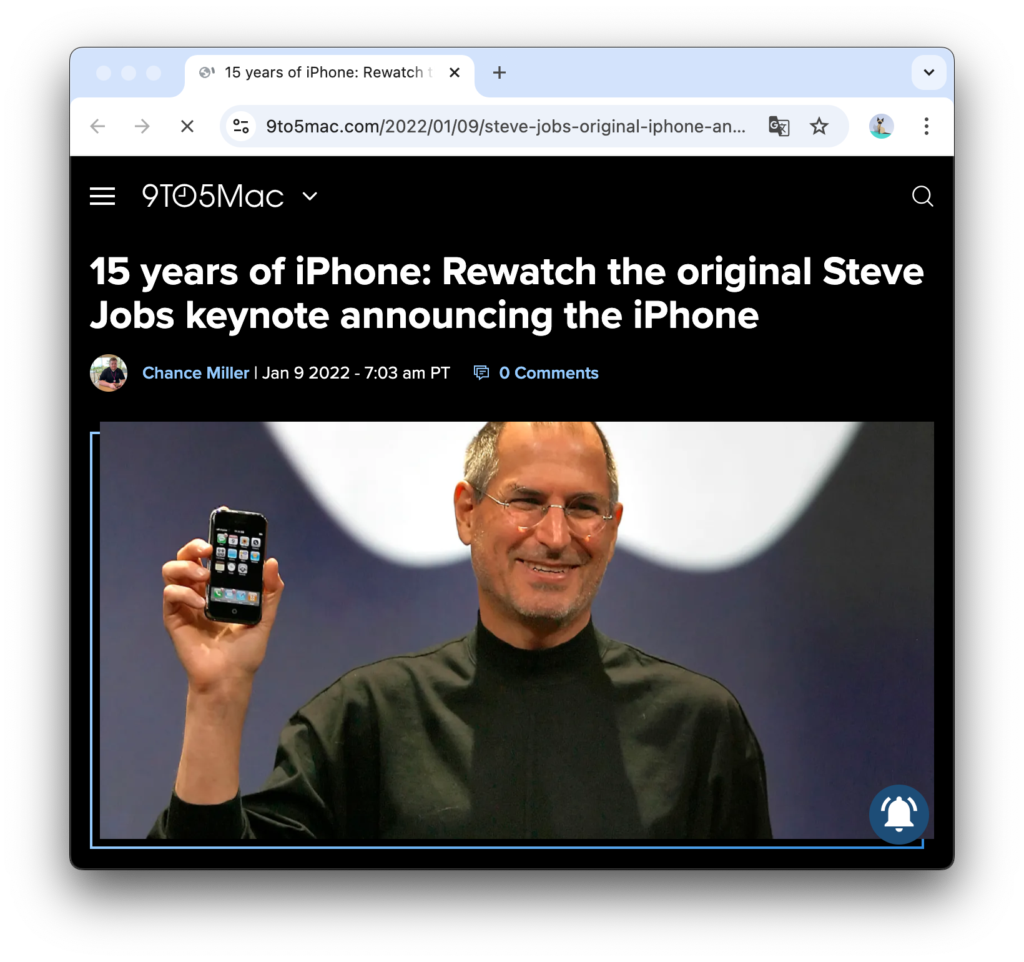
Task: Open the Chrome three-dot menu
Action: (926, 126)
